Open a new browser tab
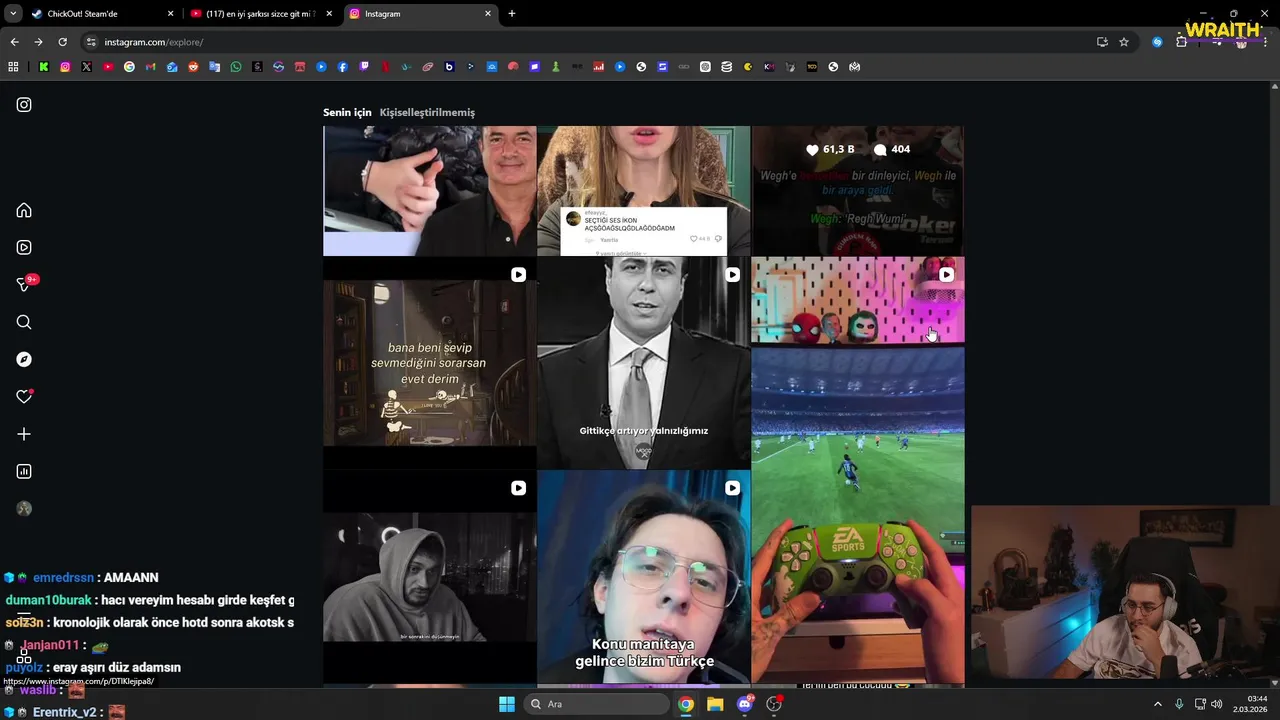Screen dimensions: 1280x720 [512, 14]
